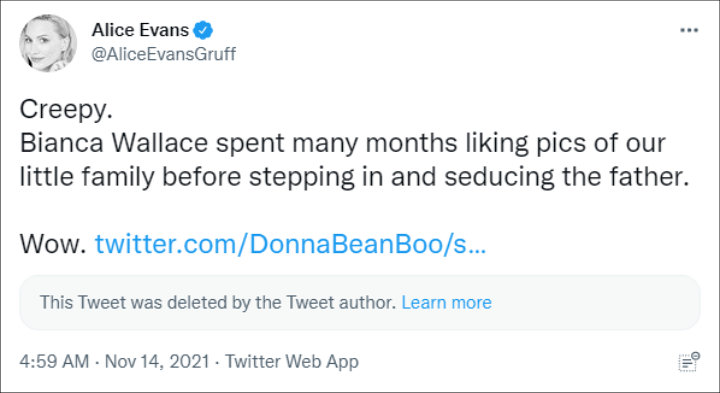720x393 pixels.
Task: Click the Learn more link
Action: 446,303
